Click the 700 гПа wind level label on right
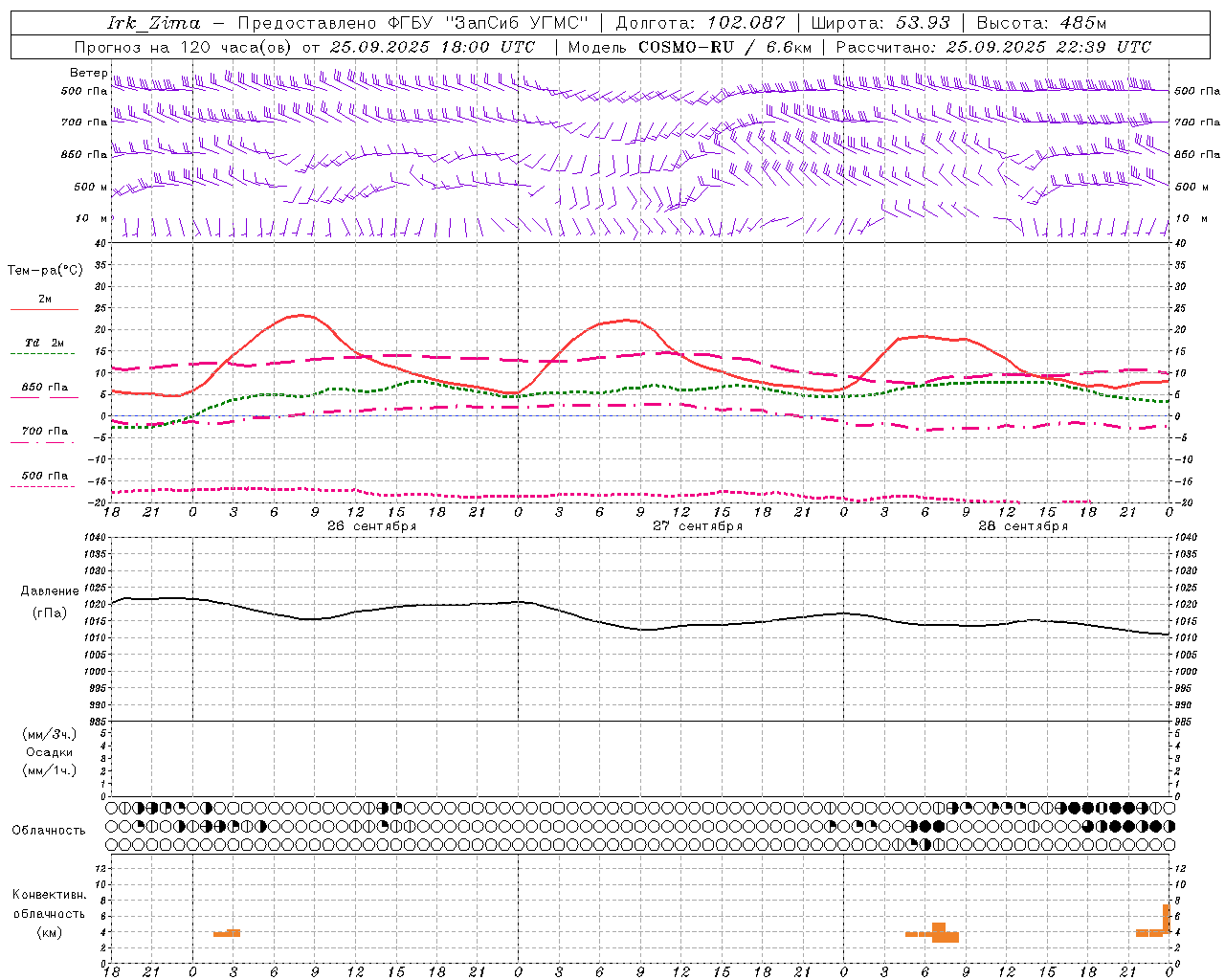Viewport: 1225px width, 980px height. pos(1197,122)
